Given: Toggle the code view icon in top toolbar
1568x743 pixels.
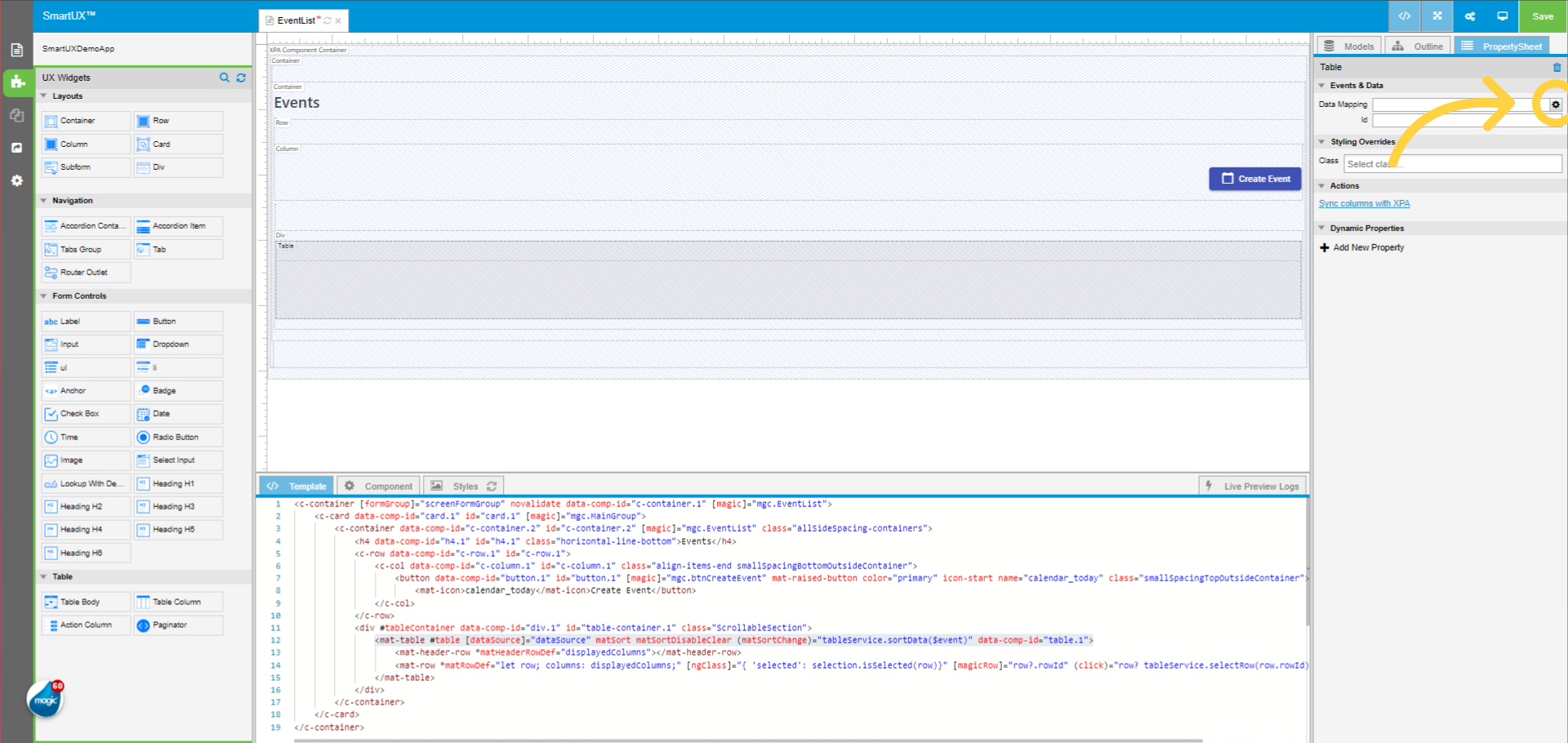Looking at the screenshot, I should coord(1405,16).
